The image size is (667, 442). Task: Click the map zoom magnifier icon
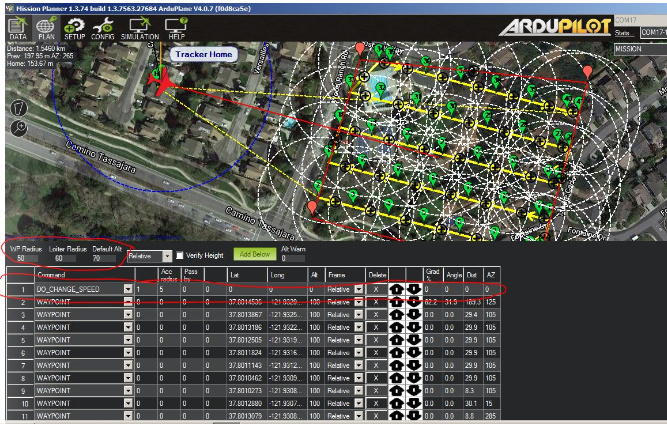point(19,128)
